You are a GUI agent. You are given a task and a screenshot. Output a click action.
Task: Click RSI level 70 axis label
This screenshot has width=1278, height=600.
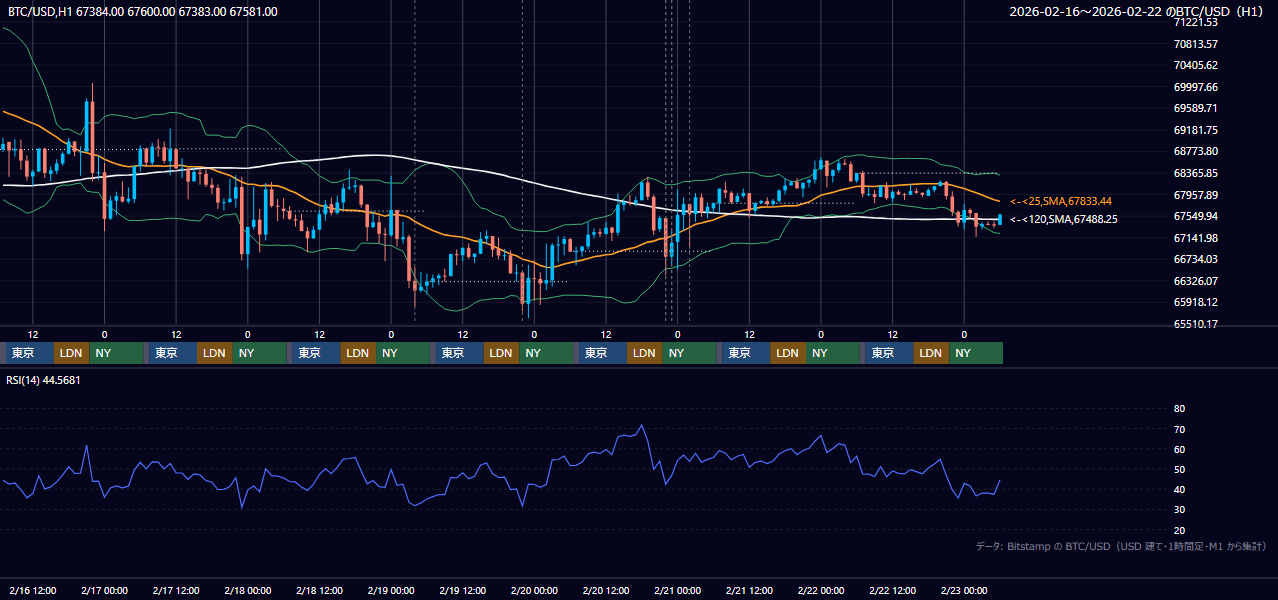[x=1179, y=429]
